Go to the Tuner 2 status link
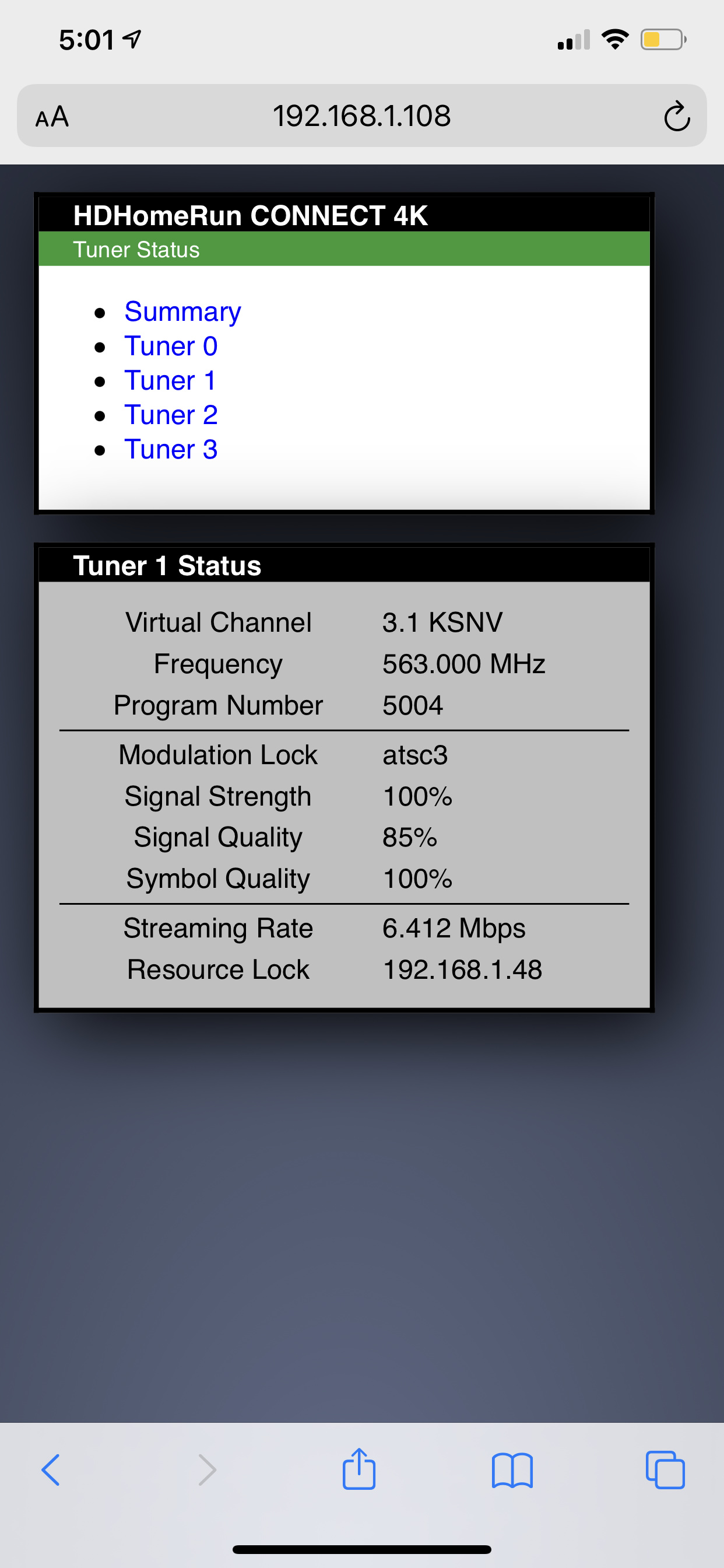Image resolution: width=724 pixels, height=1568 pixels. 171,415
